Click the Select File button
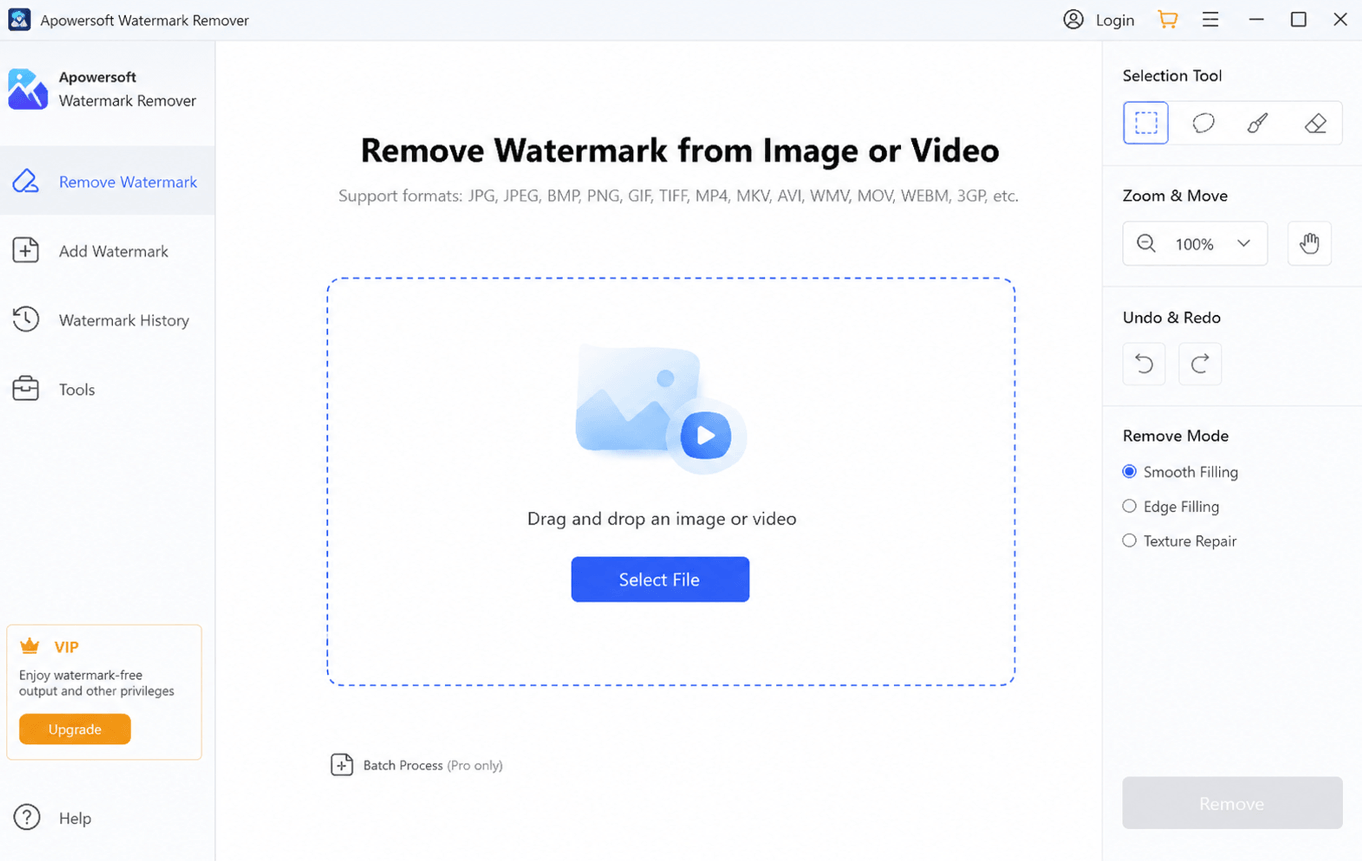Viewport: 1362px width, 861px height. (x=660, y=579)
